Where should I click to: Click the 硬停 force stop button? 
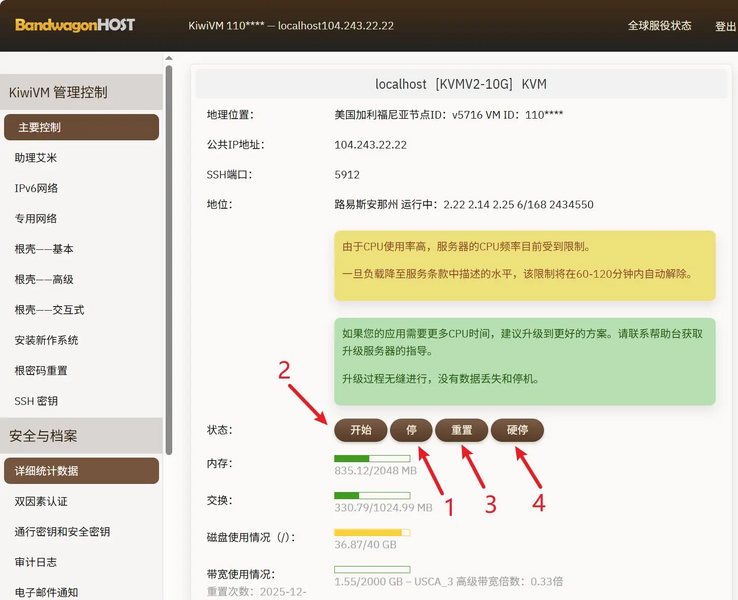pyautogui.click(x=517, y=430)
